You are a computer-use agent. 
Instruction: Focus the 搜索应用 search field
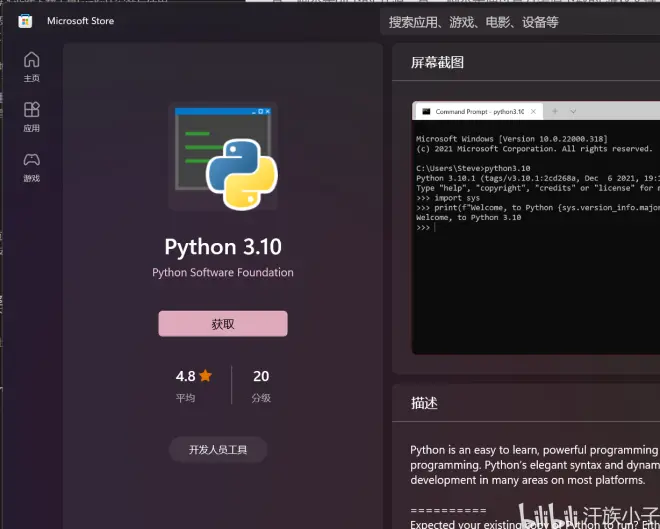tap(520, 22)
